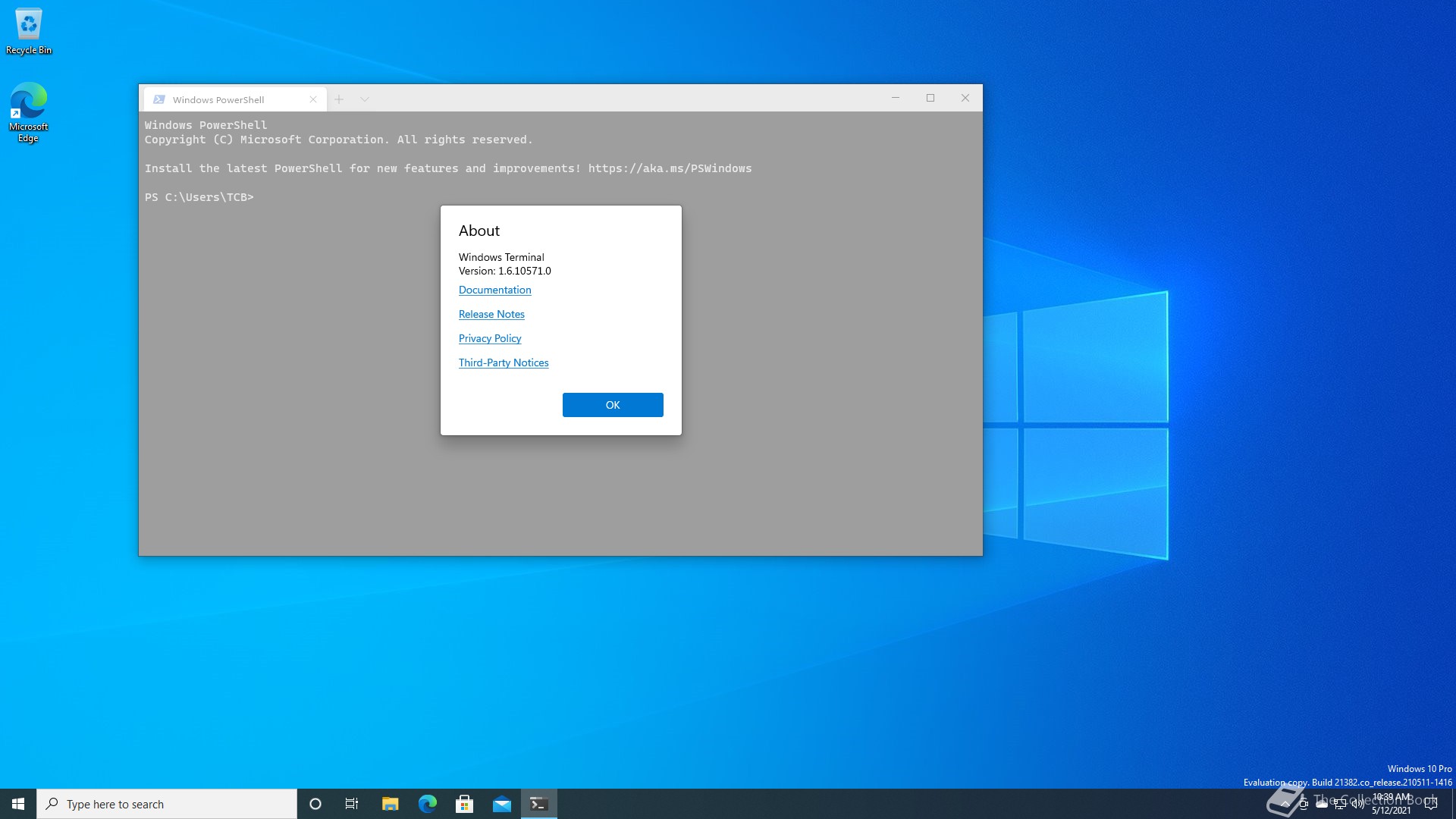
Task: Click the version text 1.6.10571.0
Action: click(525, 271)
